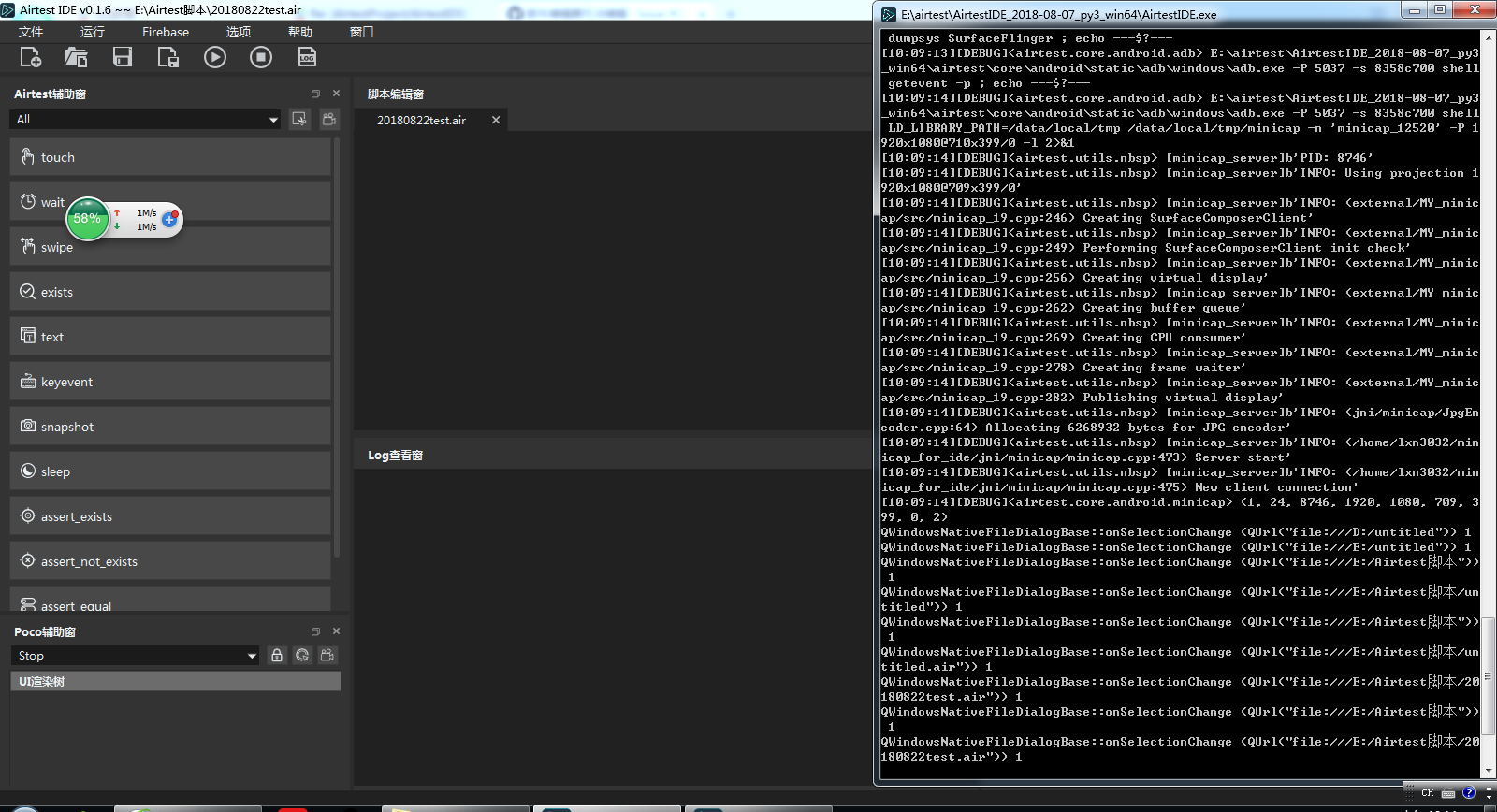
Task: Open the LOG report viewer icon
Action: point(307,57)
